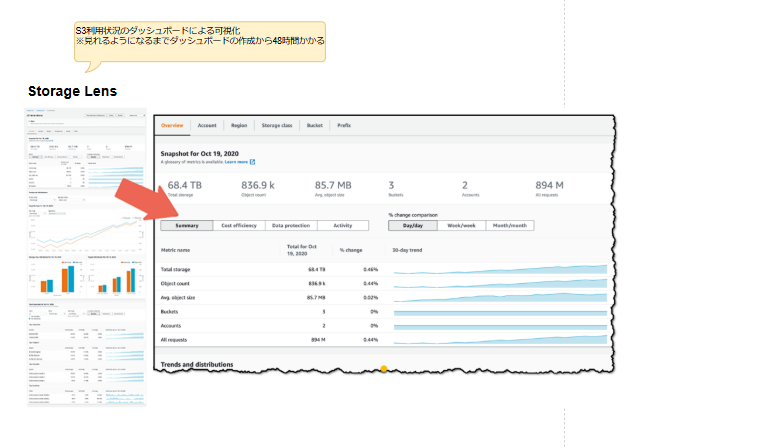Image resolution: width=763 pixels, height=448 pixels.
Task: Click the 836.9 k object count figure
Action: click(258, 185)
